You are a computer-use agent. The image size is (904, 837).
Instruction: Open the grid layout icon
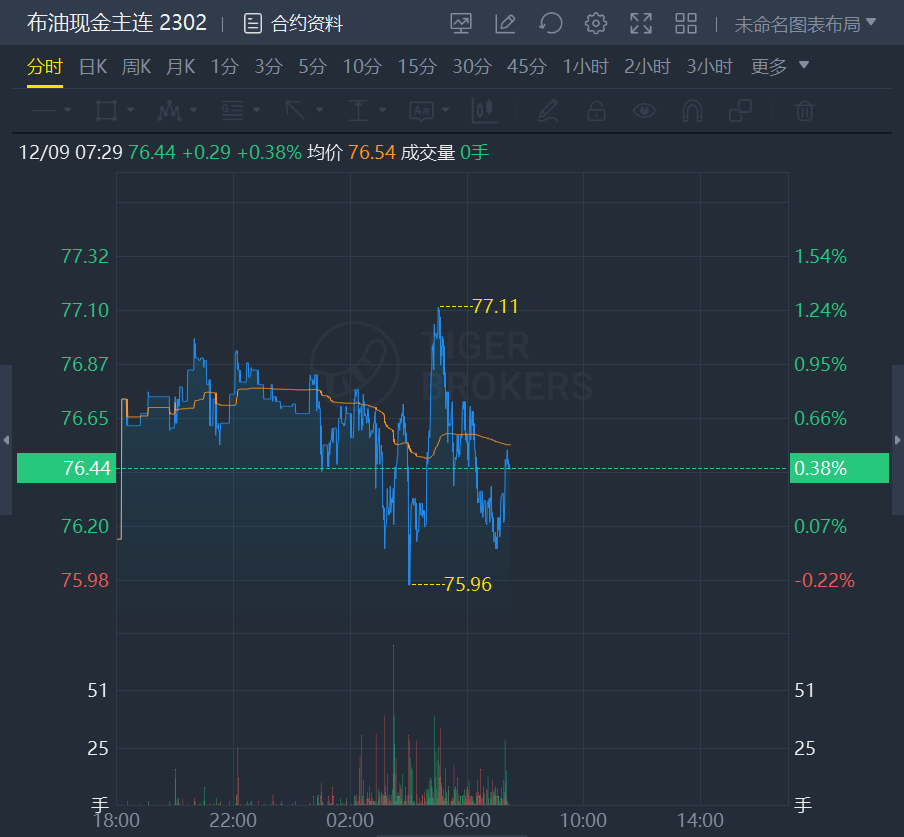[x=686, y=23]
